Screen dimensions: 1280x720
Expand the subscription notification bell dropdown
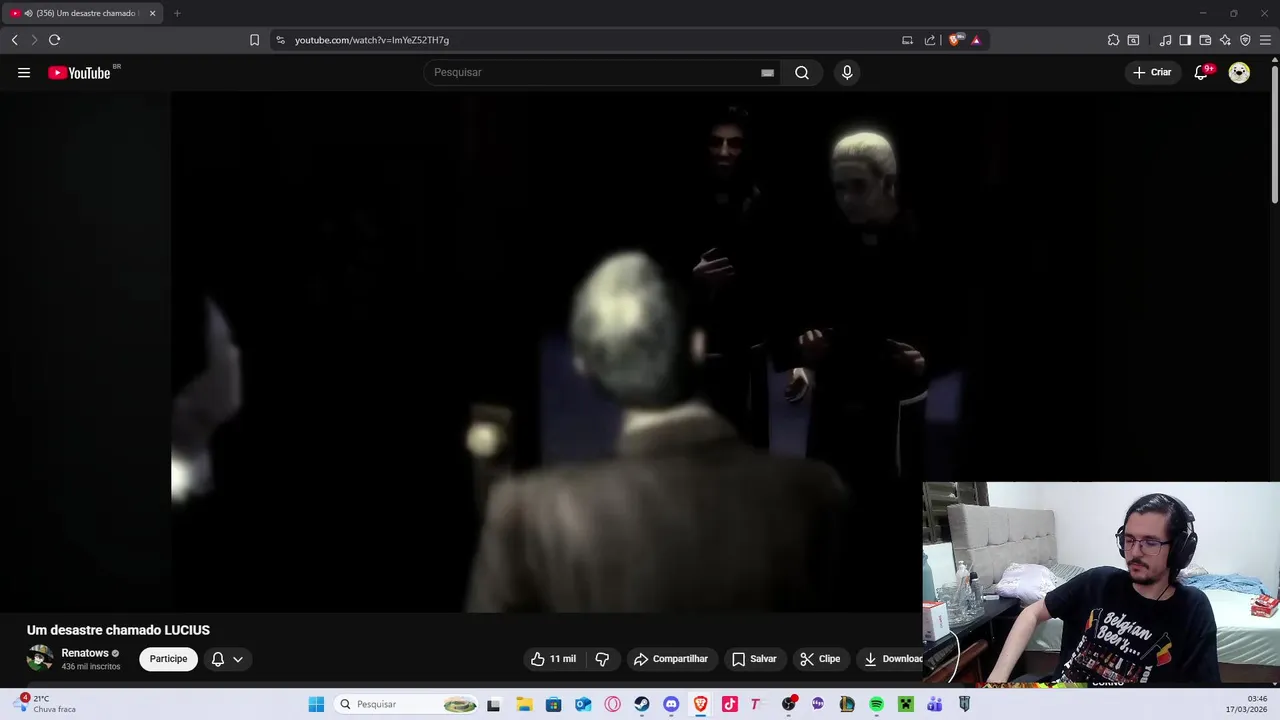click(227, 659)
